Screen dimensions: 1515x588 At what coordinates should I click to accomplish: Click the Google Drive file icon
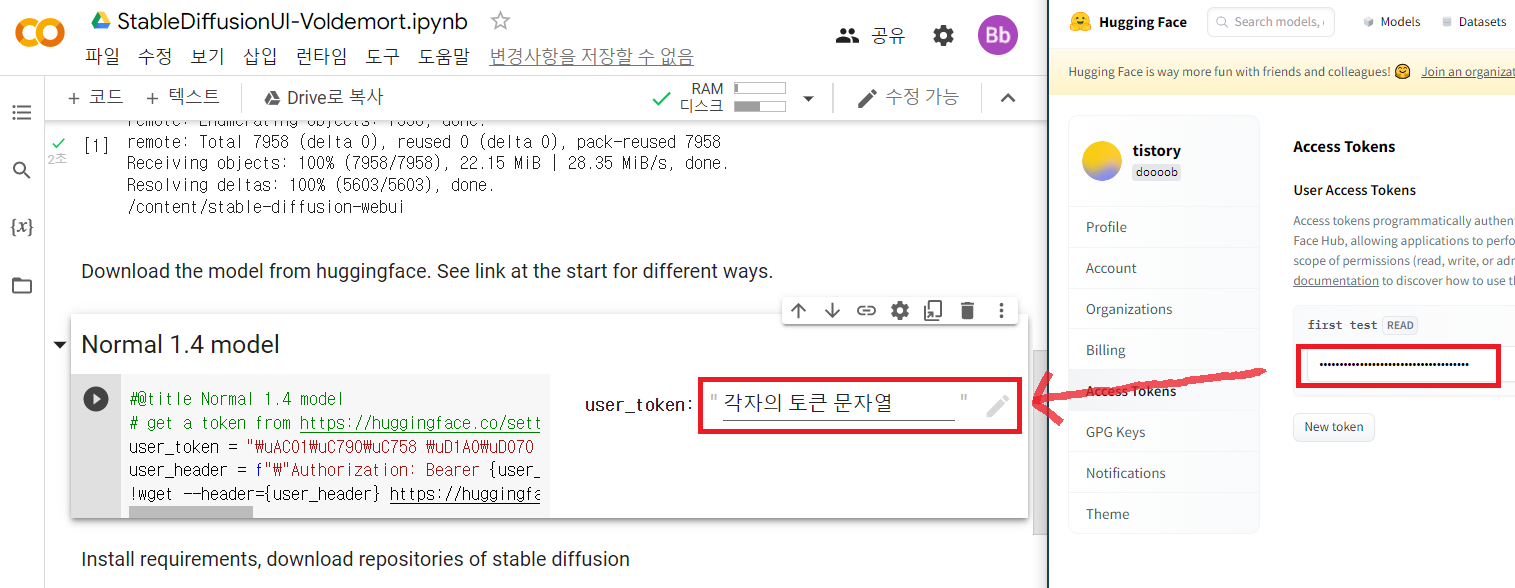(x=100, y=21)
